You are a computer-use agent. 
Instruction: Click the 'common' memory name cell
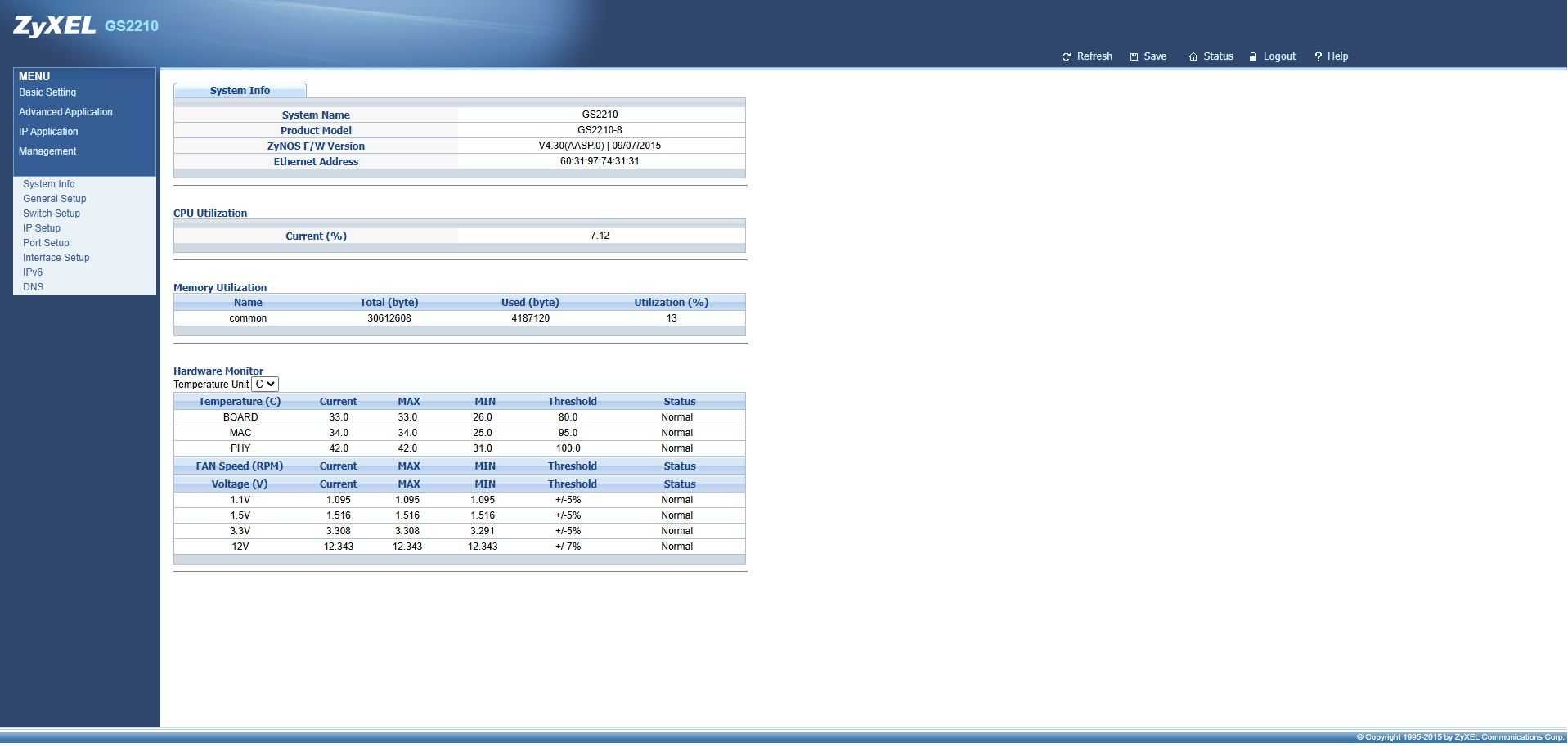248,318
